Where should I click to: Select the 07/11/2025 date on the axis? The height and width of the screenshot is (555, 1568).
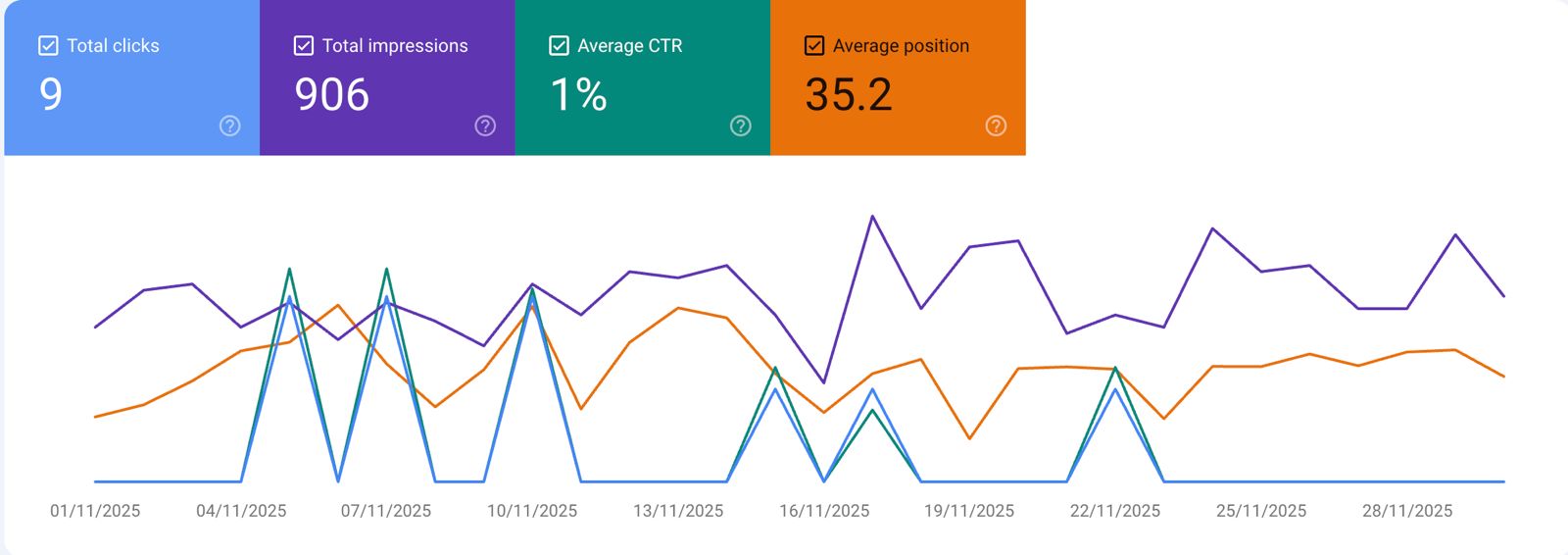(x=386, y=511)
